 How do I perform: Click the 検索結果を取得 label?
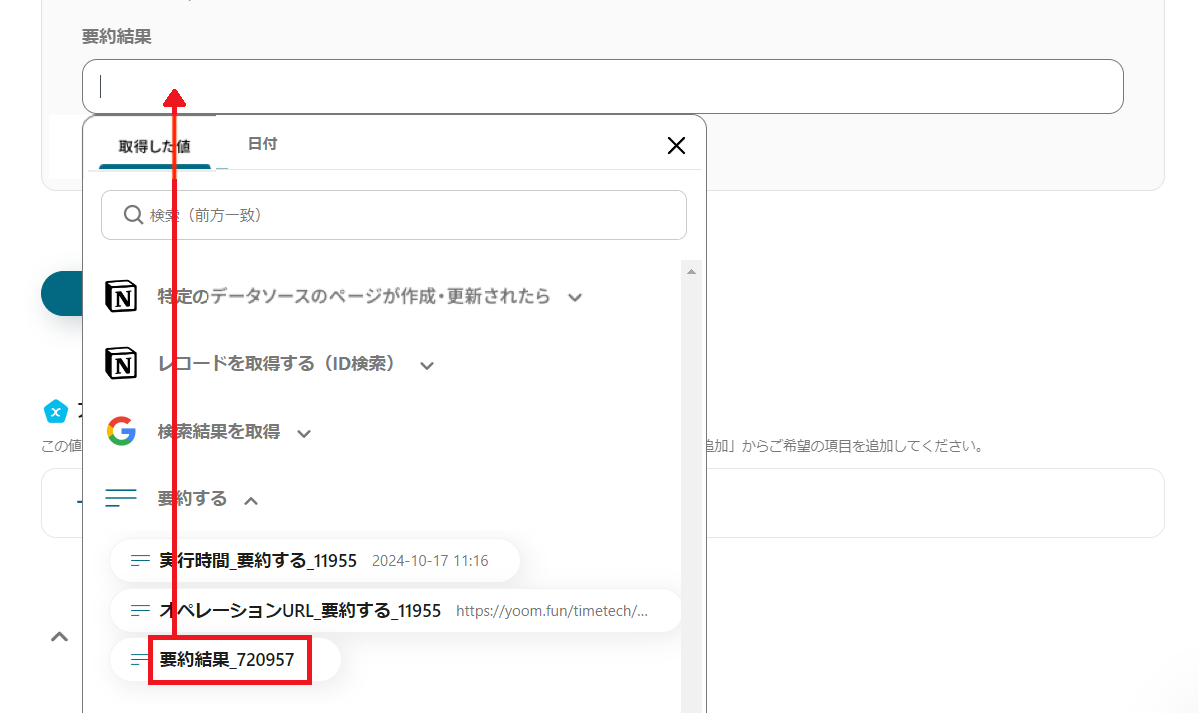tap(219, 432)
